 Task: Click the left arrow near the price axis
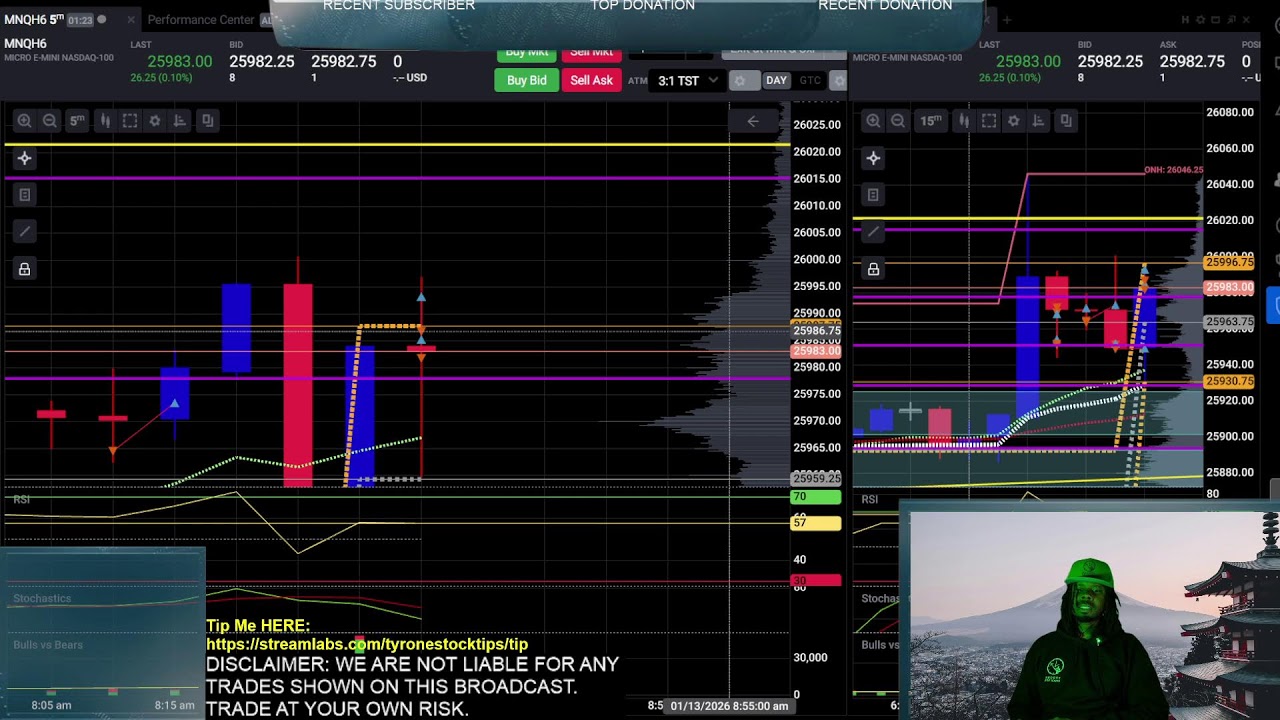tap(753, 121)
